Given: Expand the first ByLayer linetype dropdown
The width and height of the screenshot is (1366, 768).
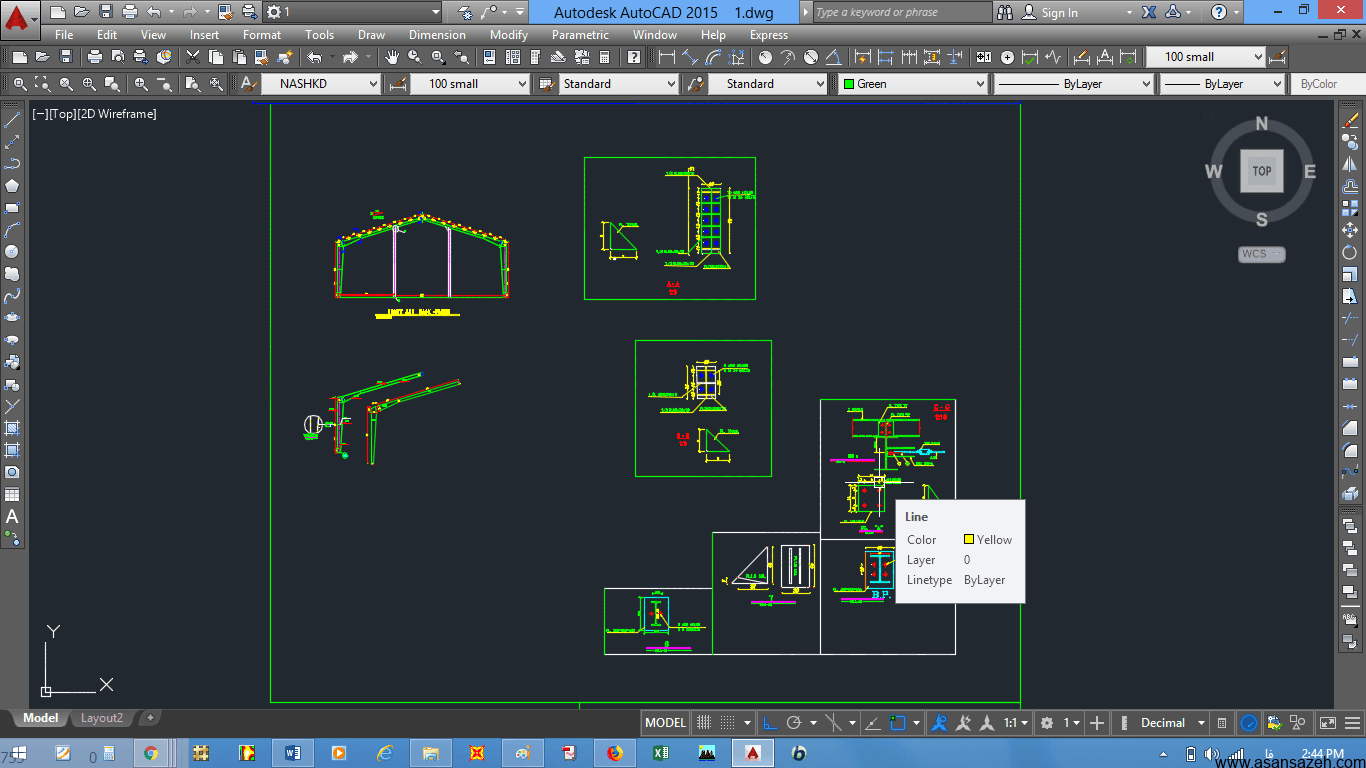Looking at the screenshot, I should click(x=1074, y=84).
